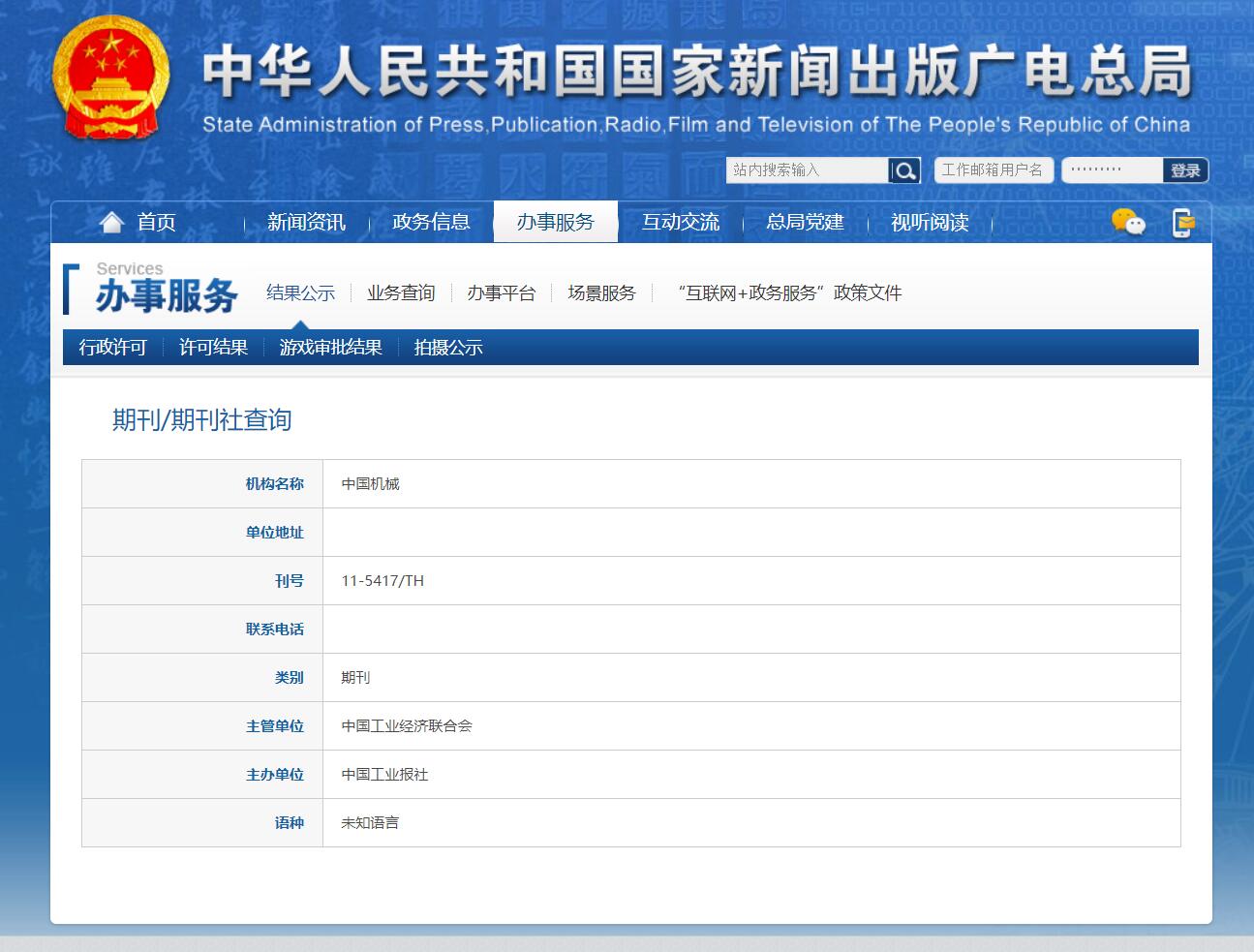Click the 刊号 row label
The height and width of the screenshot is (952, 1254).
point(290,580)
